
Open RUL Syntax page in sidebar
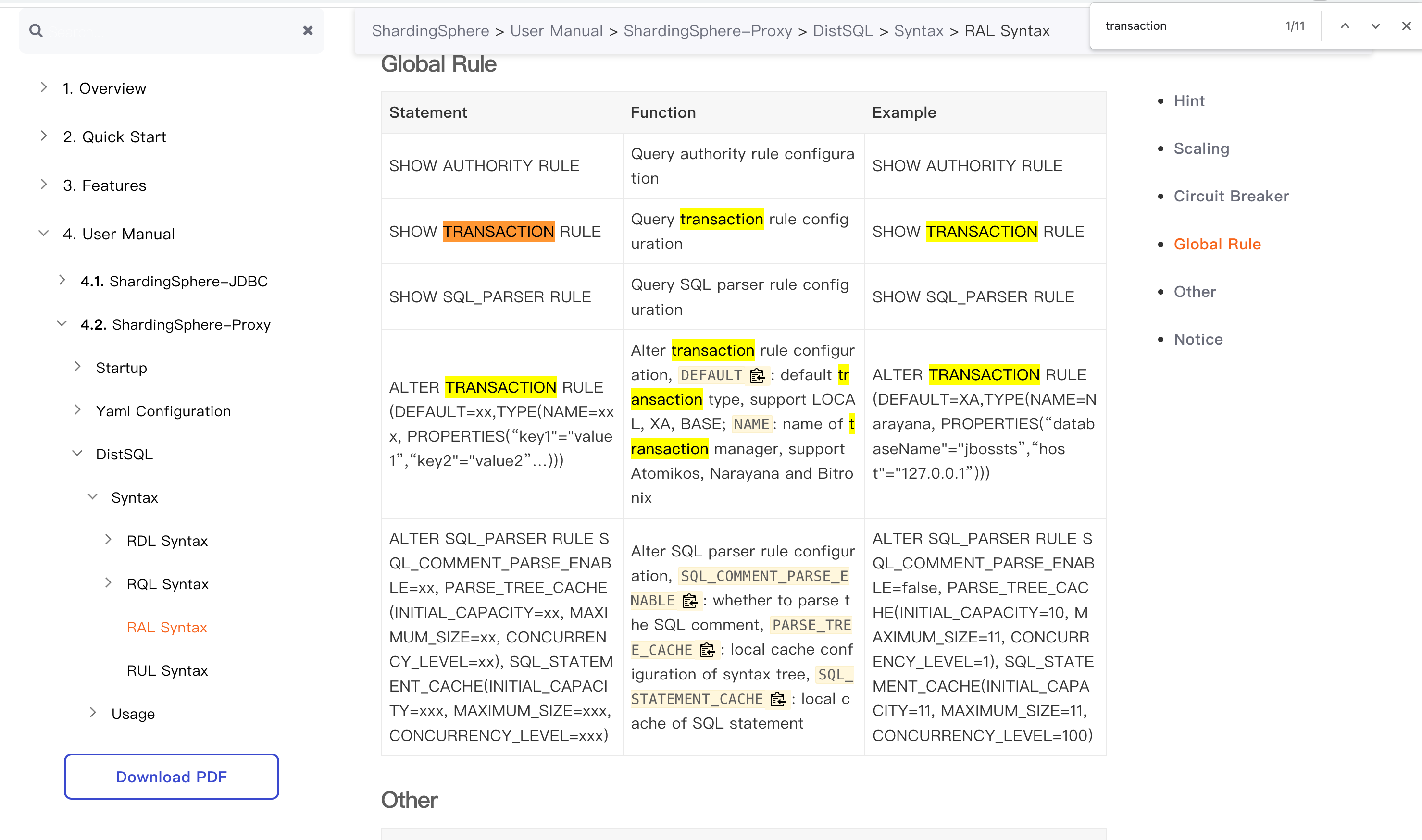click(167, 671)
